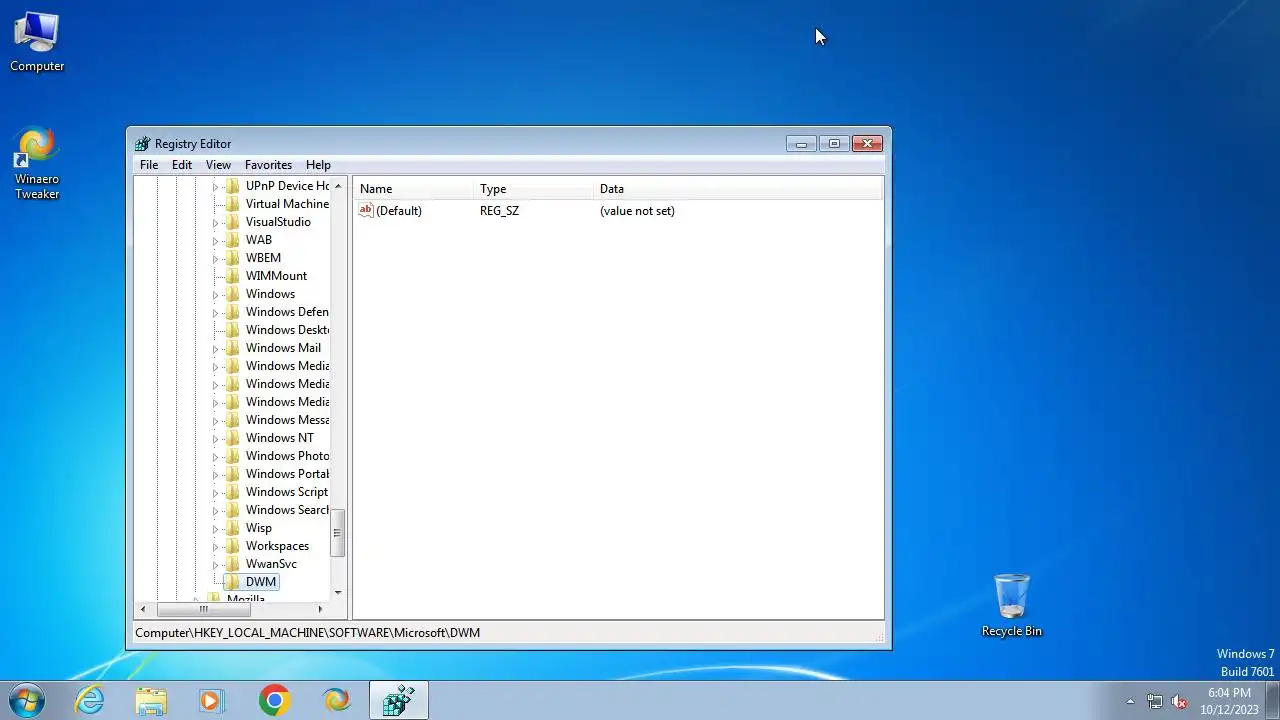Select the Windows Portal key label
Viewport: 1280px width, 720px height.
point(287,474)
